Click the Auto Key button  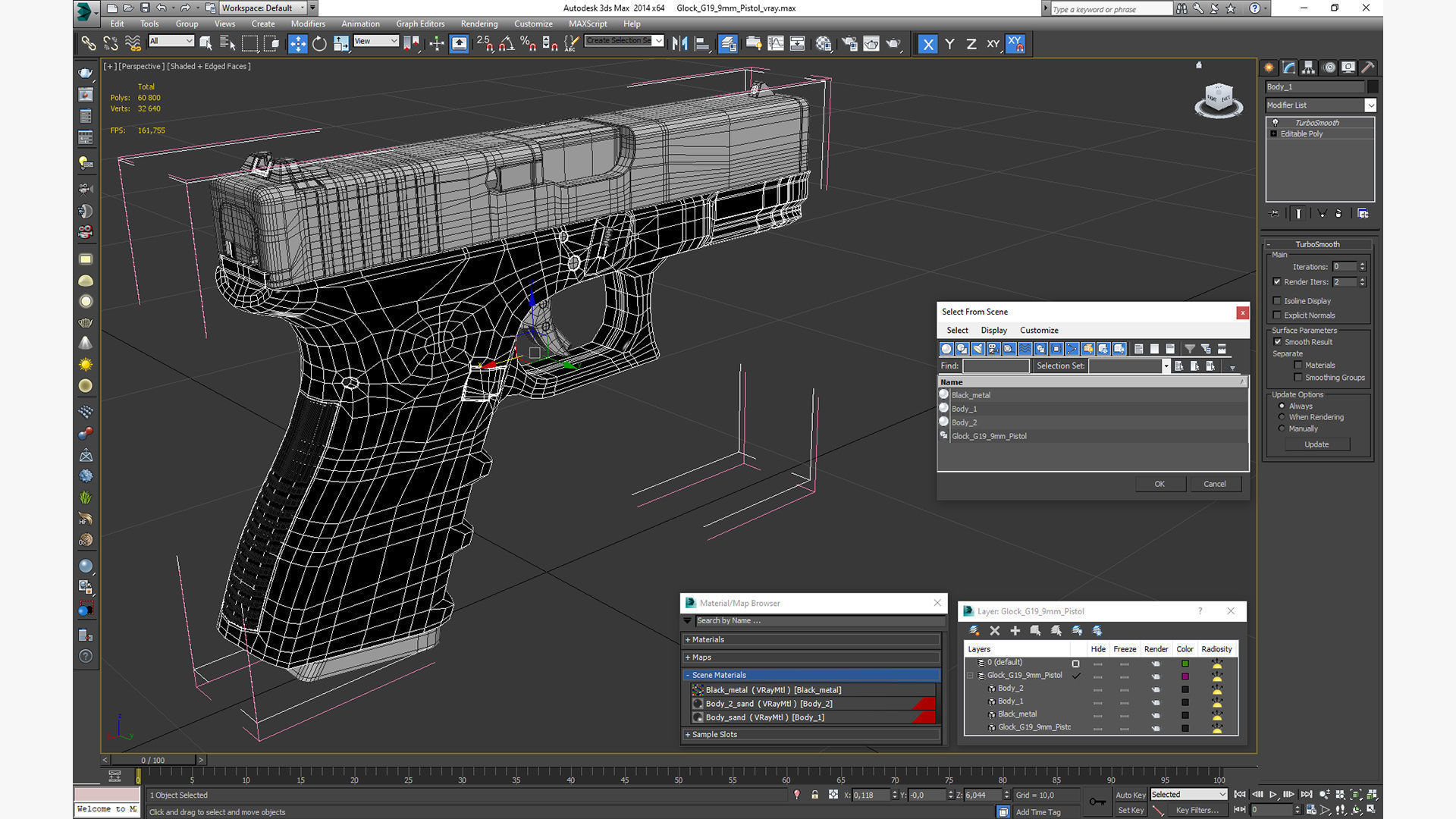point(1130,795)
